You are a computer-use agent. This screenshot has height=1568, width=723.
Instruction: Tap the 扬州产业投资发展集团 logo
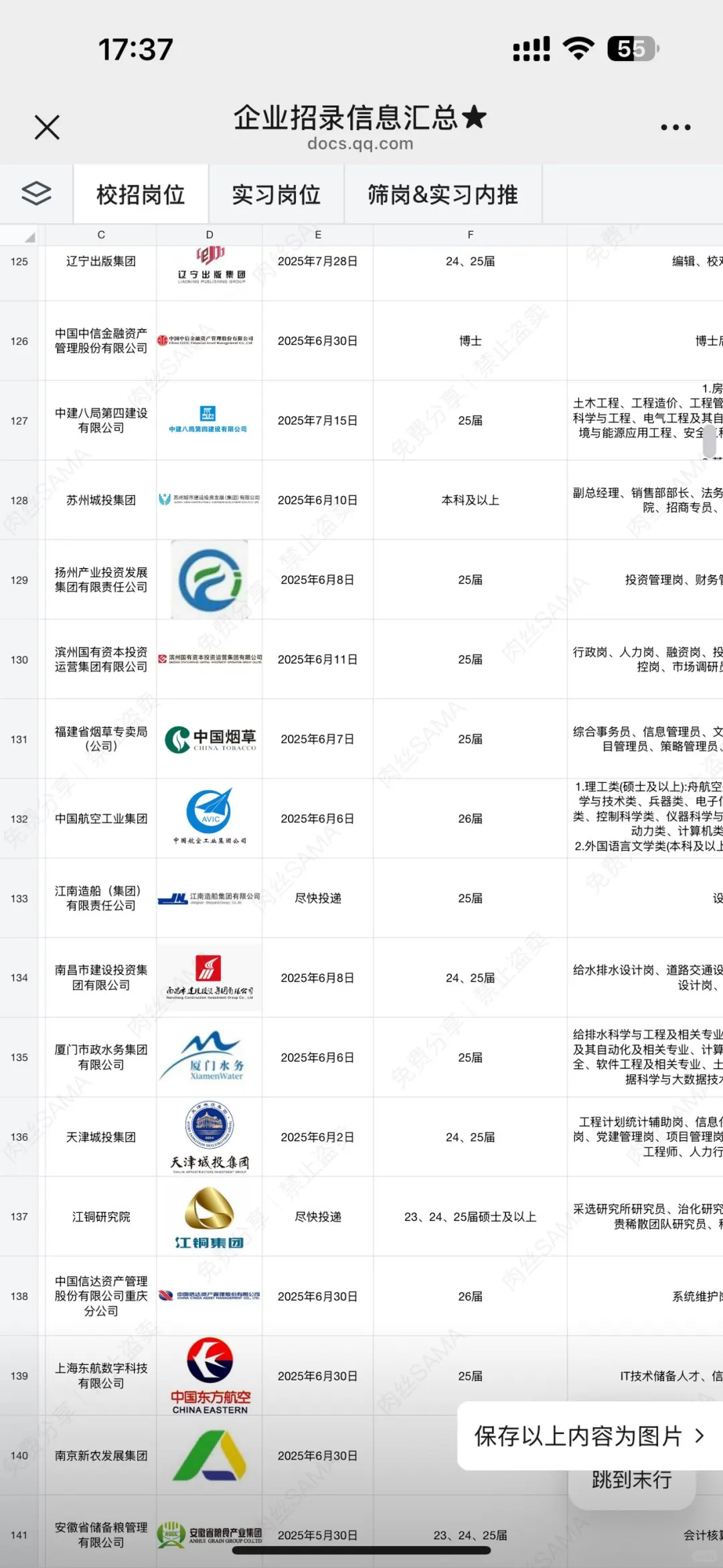click(x=210, y=580)
